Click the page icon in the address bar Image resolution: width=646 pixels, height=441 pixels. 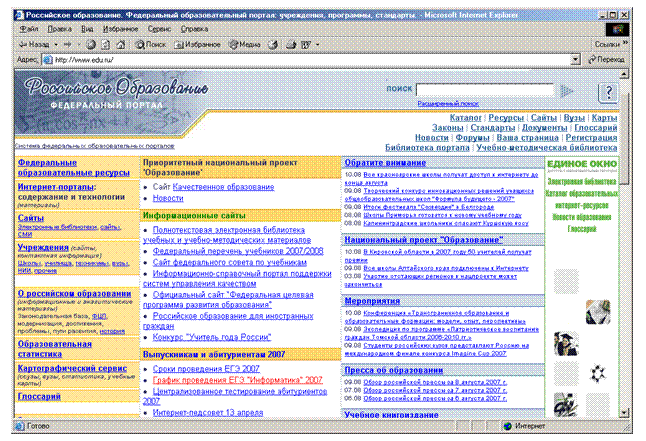pyautogui.click(x=48, y=60)
